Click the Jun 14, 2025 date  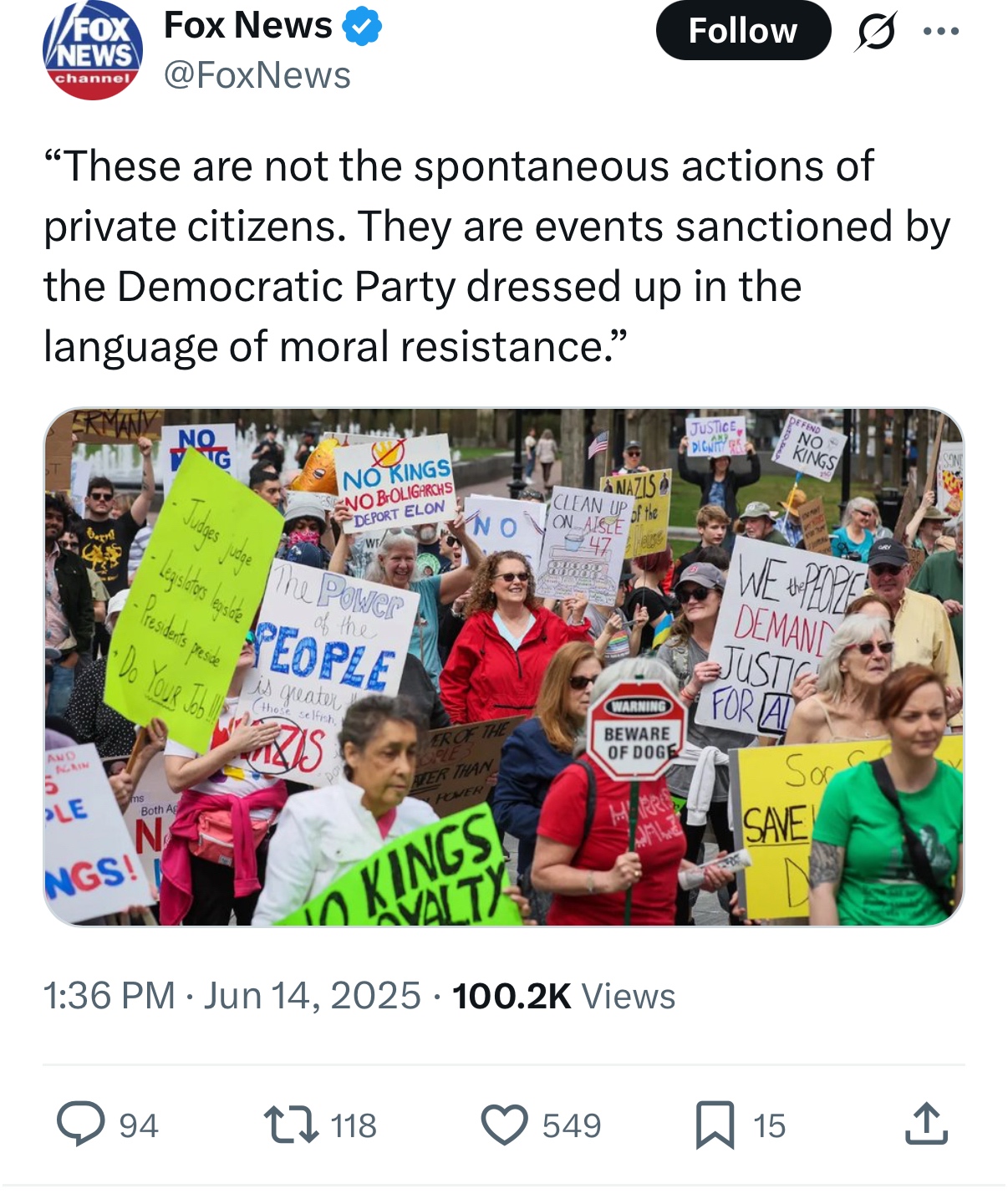(312, 996)
